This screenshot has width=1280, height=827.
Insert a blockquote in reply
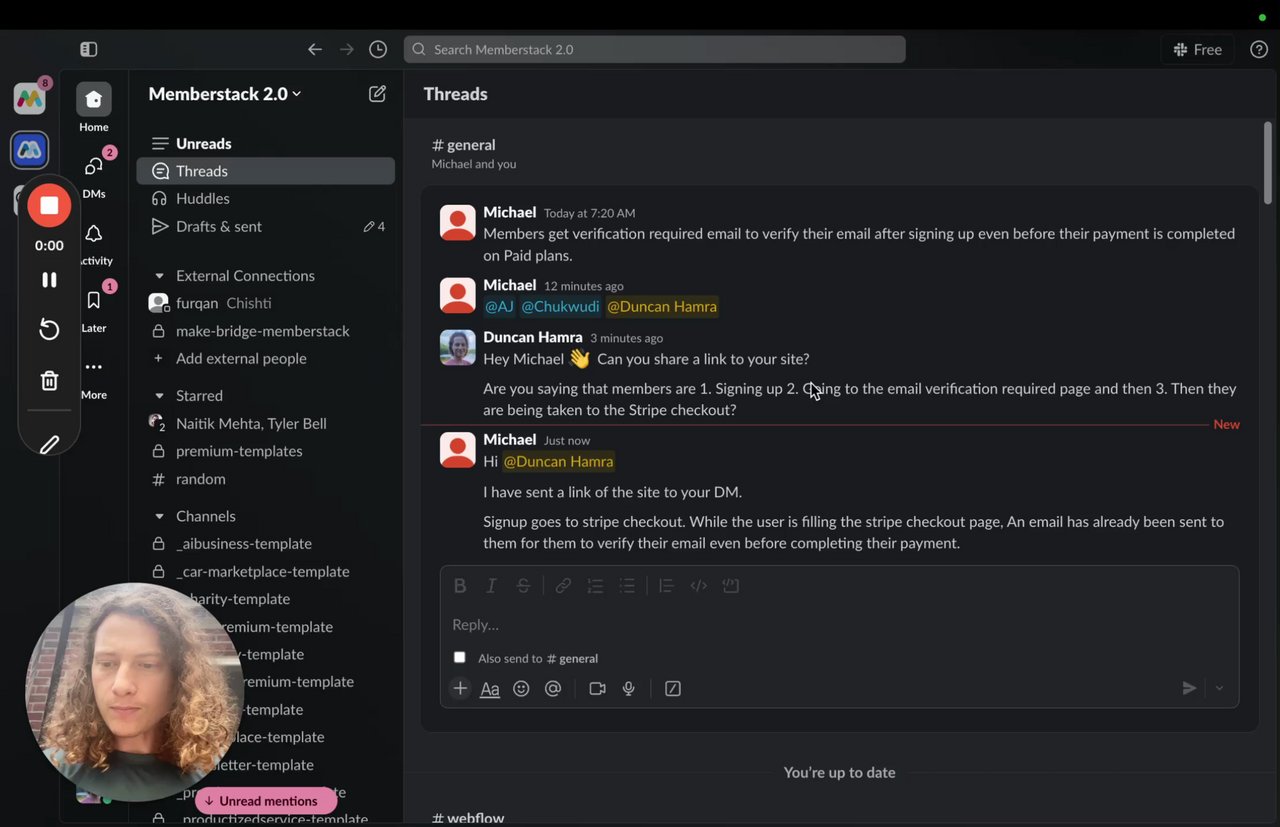pyautogui.click(x=666, y=586)
